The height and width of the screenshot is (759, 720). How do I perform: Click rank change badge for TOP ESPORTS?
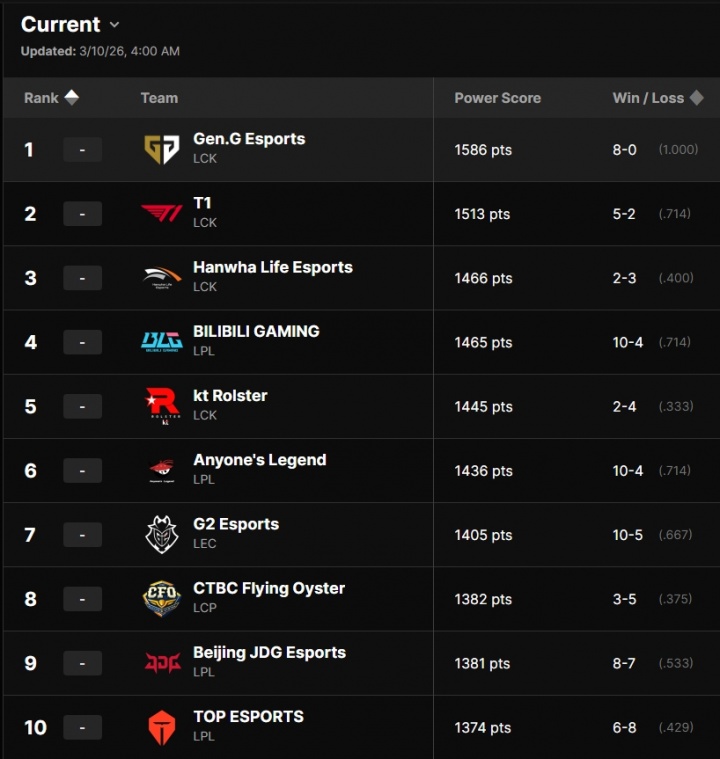point(82,727)
